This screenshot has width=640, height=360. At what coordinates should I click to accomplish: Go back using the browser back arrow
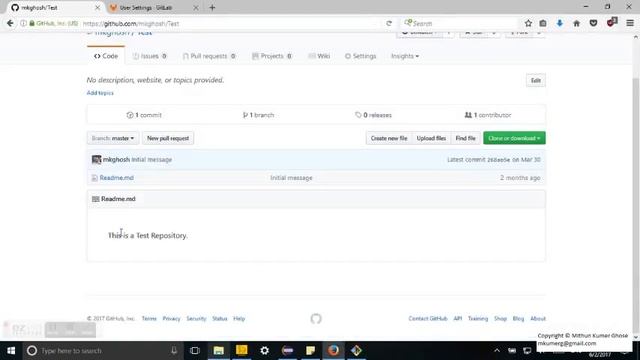click(x=10, y=23)
